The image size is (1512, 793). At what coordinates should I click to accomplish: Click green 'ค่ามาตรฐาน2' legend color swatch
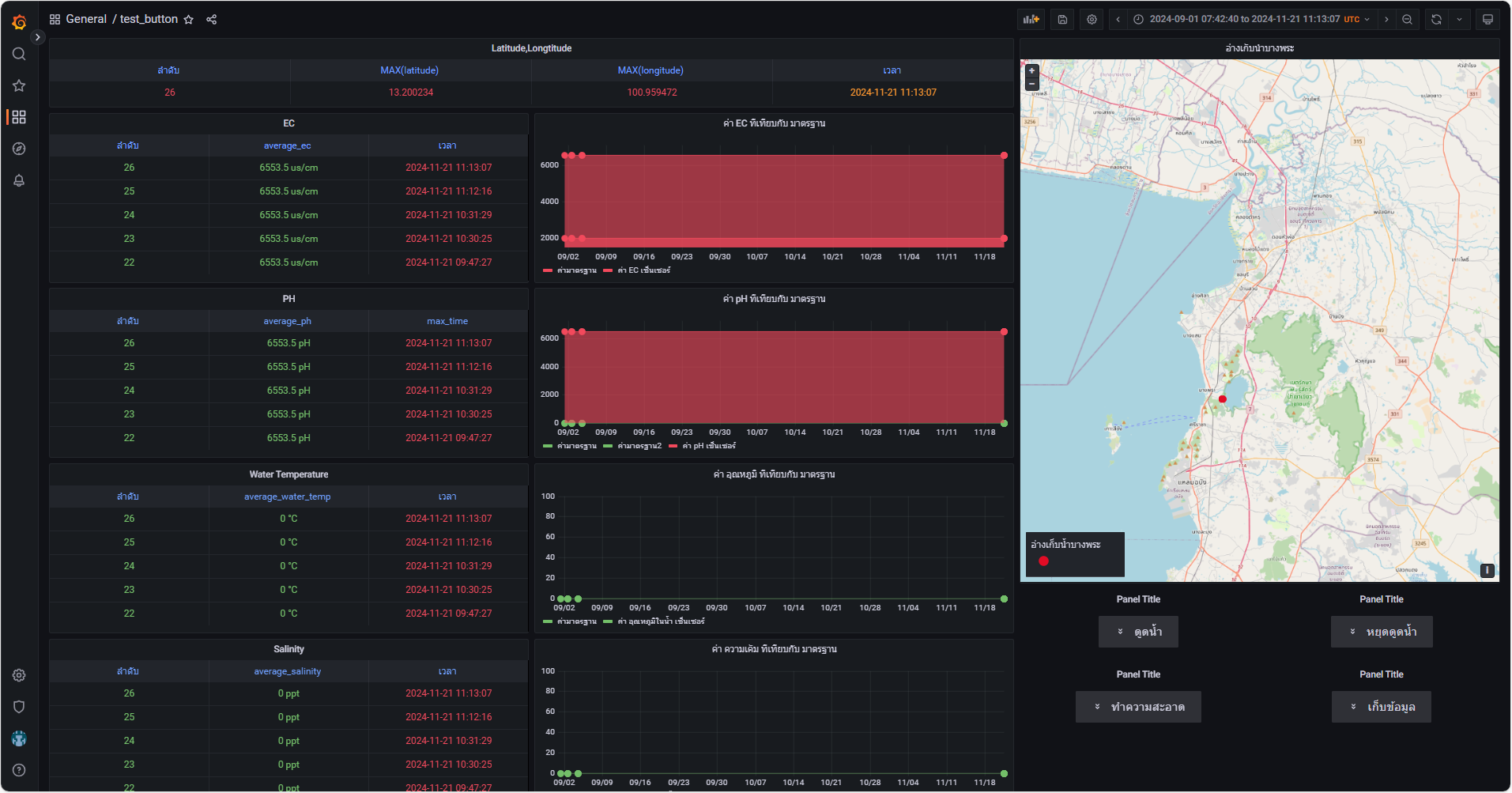608,446
